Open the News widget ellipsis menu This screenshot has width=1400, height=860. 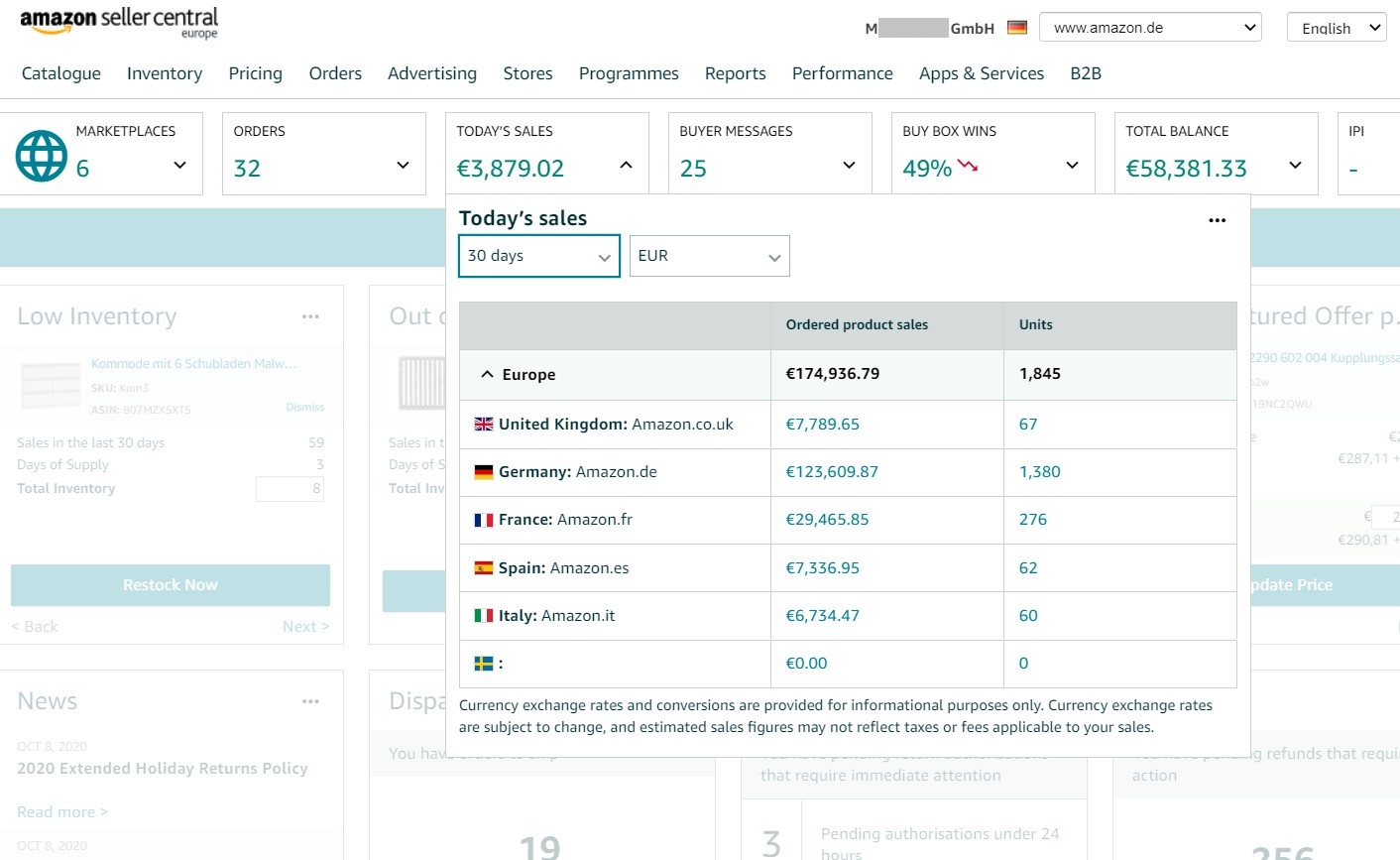click(x=310, y=701)
